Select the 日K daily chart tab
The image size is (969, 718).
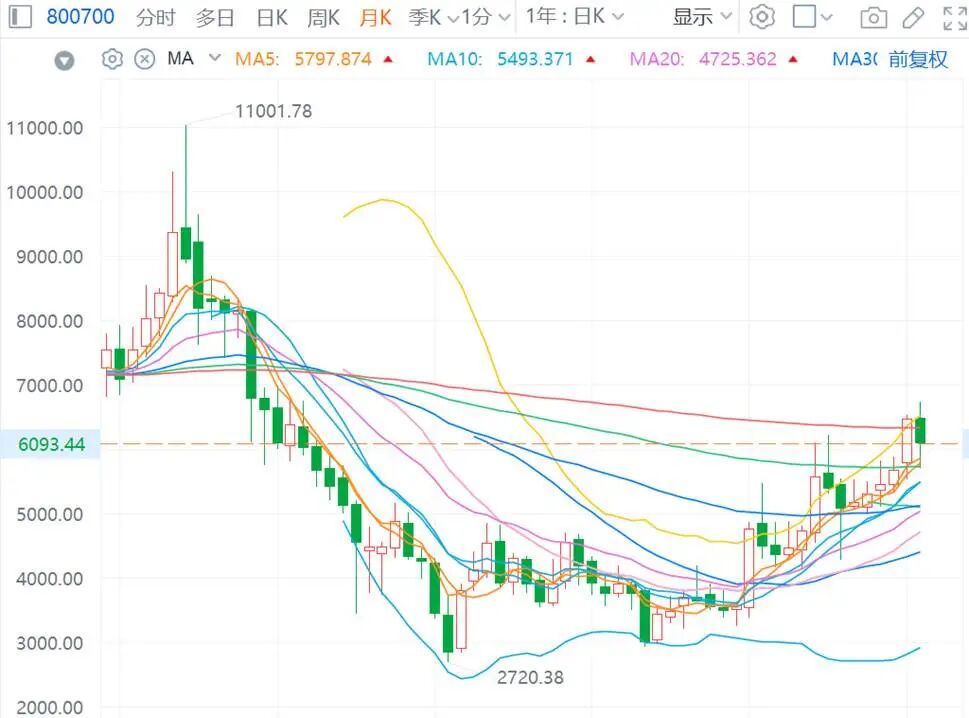point(272,17)
